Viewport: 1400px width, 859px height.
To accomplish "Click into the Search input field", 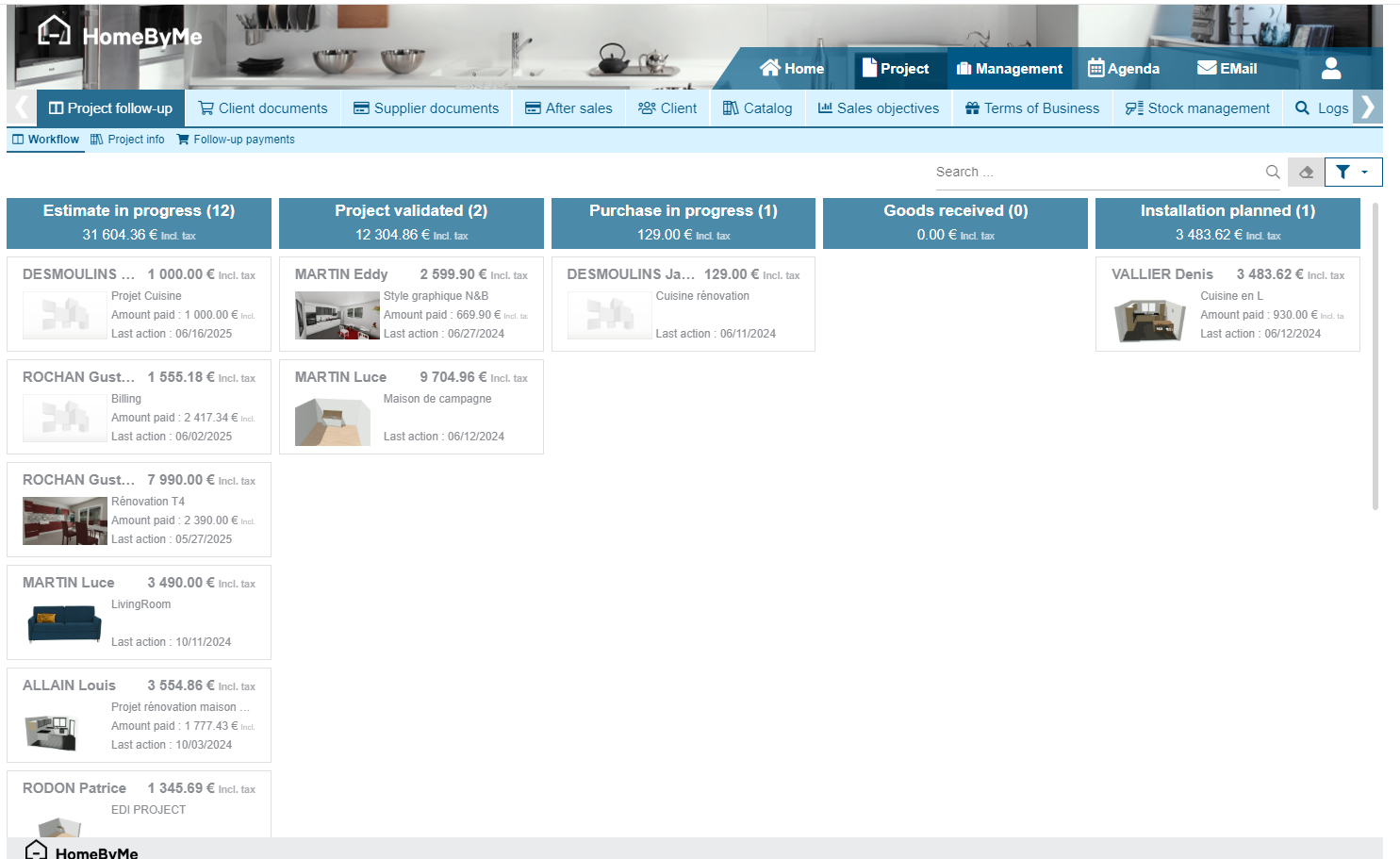I will 1094,172.
